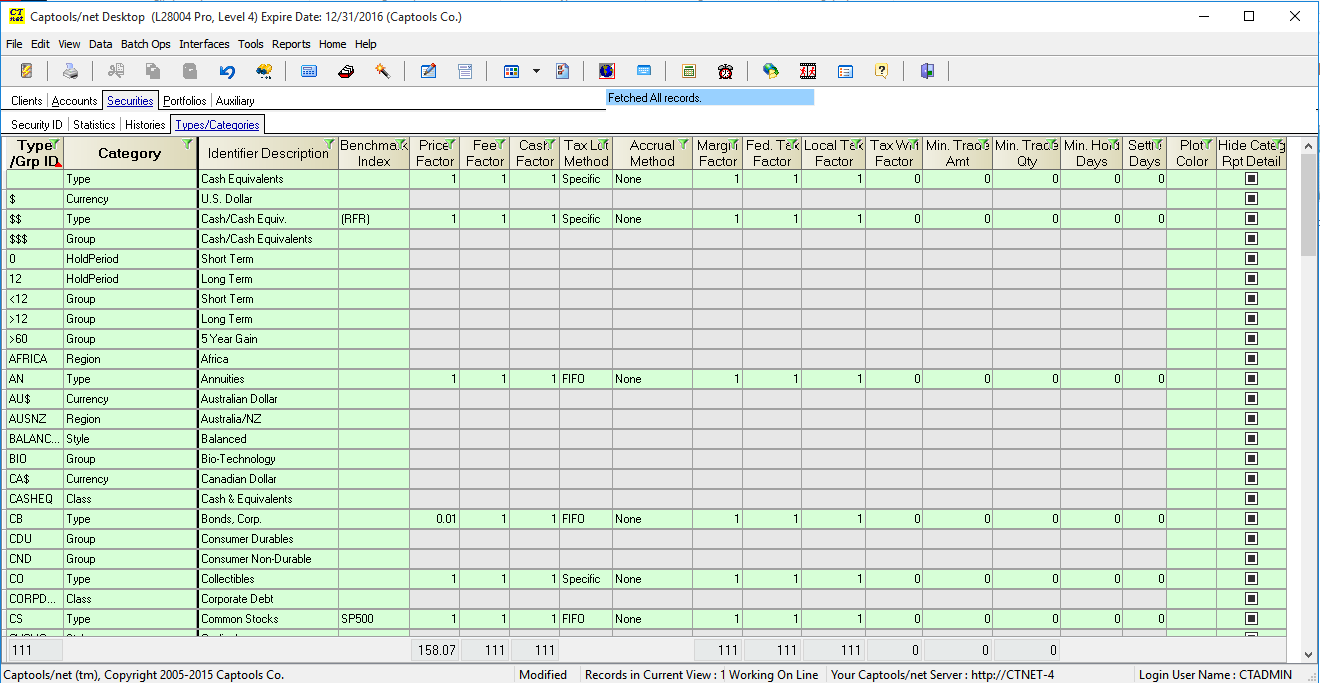This screenshot has width=1320, height=683.
Task: Open the Reports menu
Action: [291, 44]
